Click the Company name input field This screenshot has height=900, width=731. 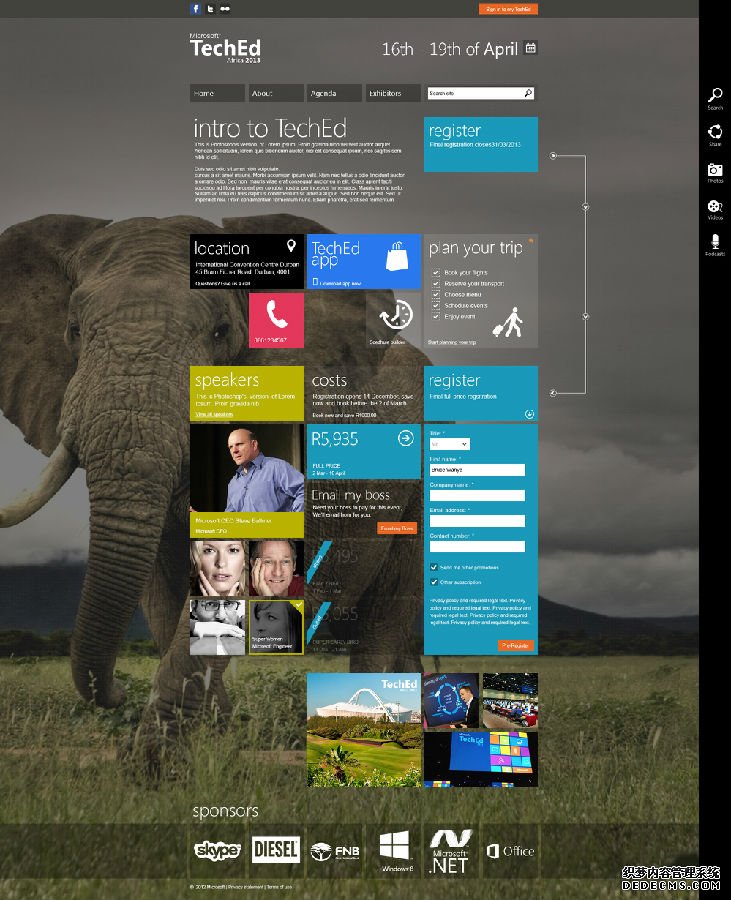click(477, 495)
